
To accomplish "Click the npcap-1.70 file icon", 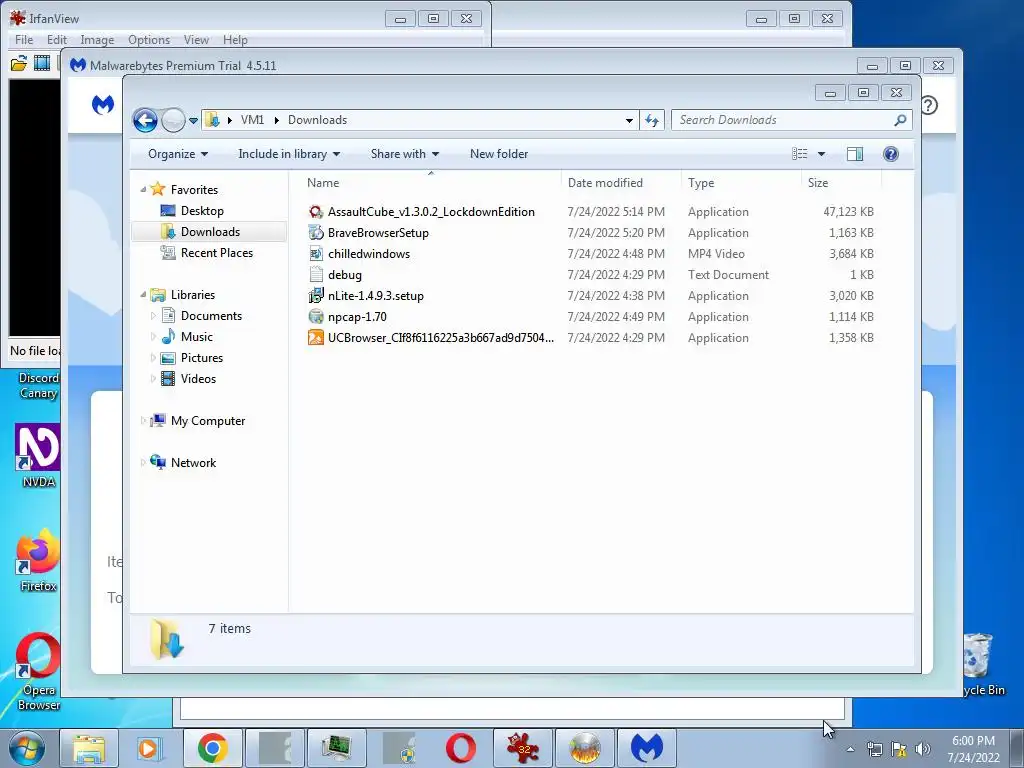I will 316,317.
